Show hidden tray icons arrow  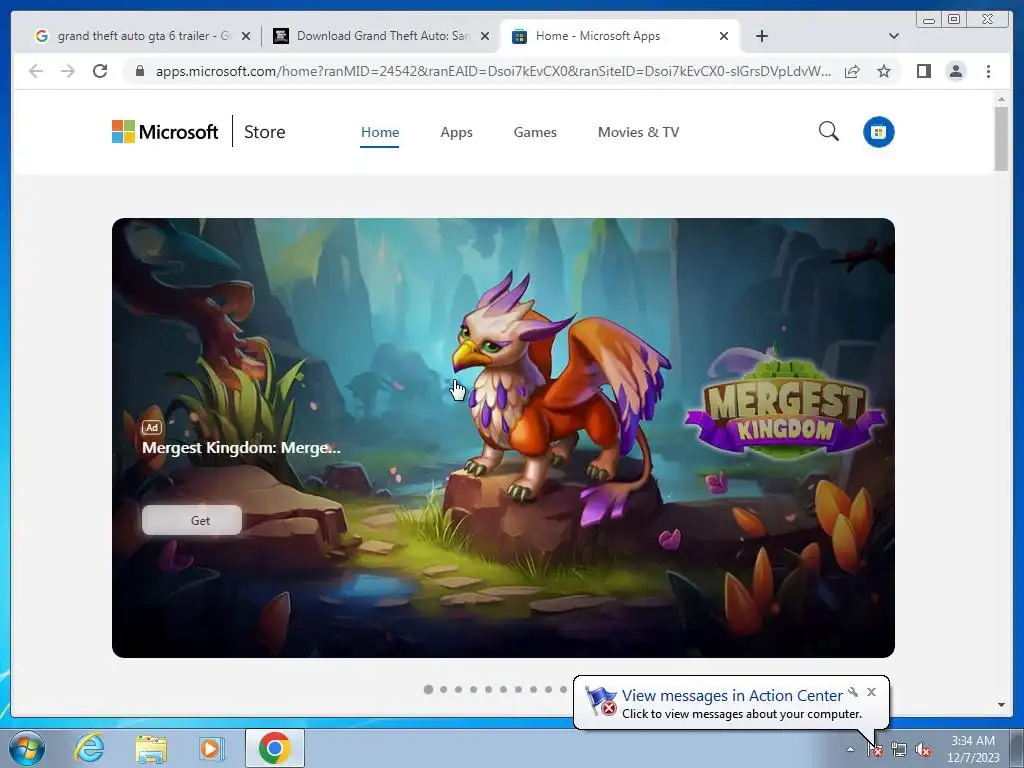tap(850, 749)
